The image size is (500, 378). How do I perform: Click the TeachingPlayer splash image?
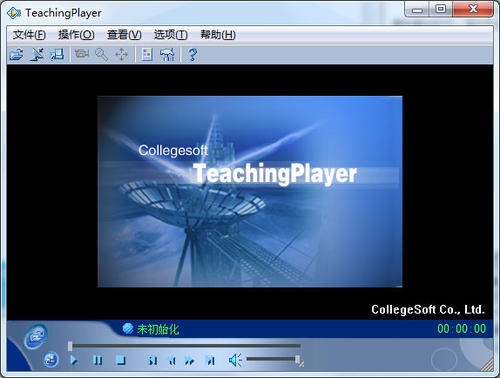(x=250, y=191)
